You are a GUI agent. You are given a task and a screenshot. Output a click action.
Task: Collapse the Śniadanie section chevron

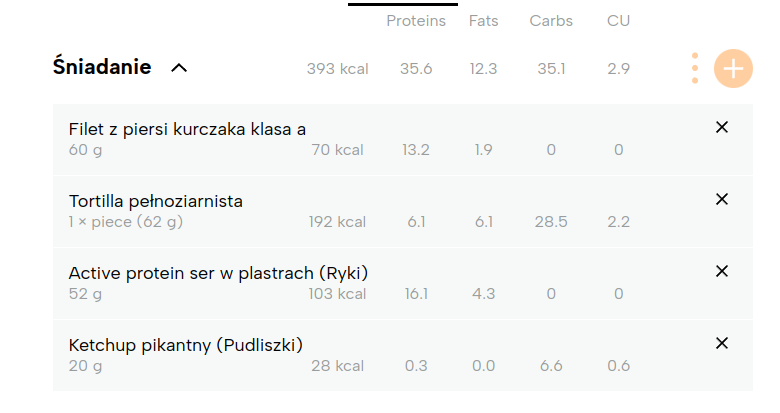179,68
